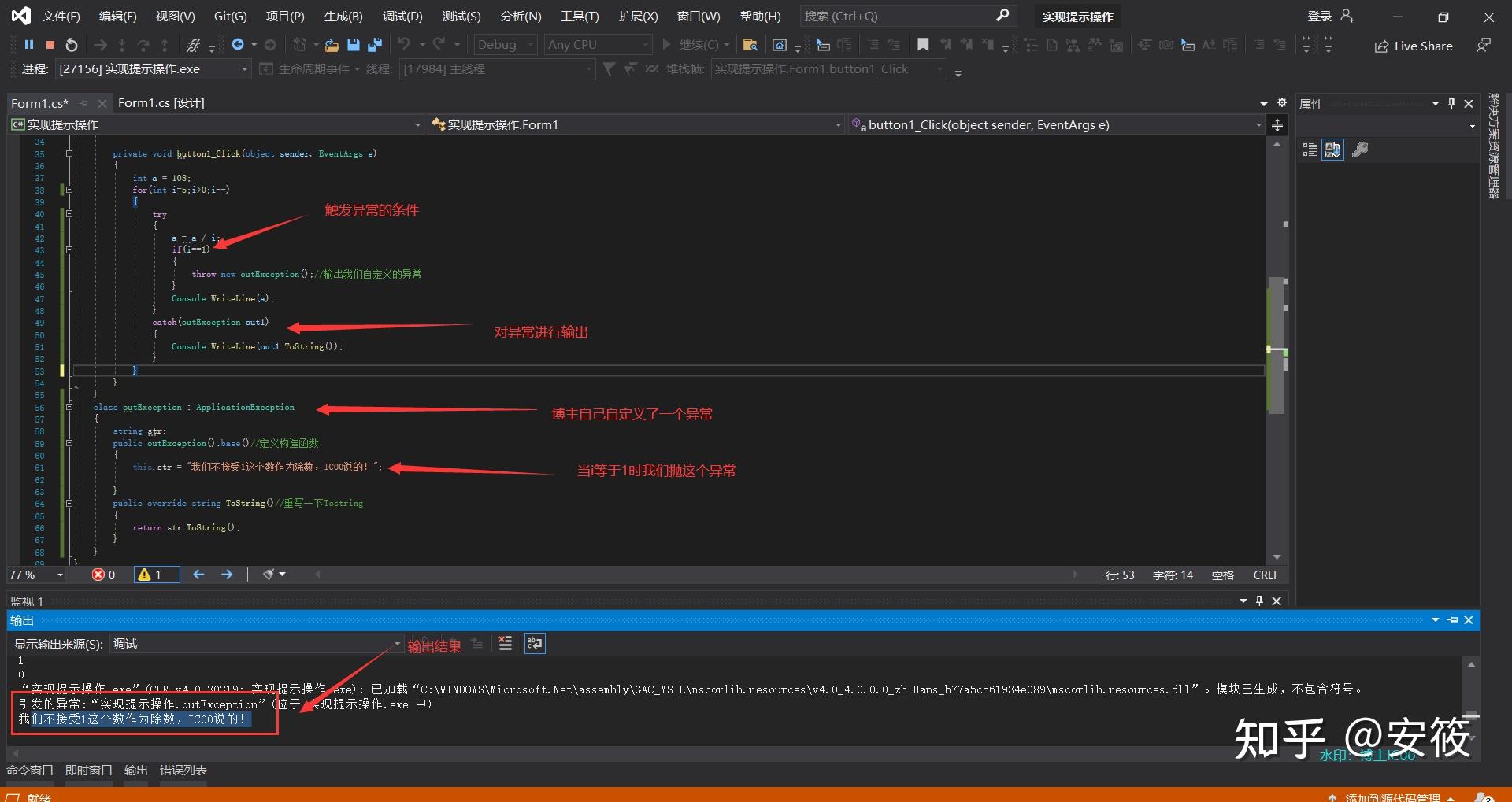This screenshot has height=802, width=1512.
Task: Save all files with the double-disk icon
Action: point(375,45)
